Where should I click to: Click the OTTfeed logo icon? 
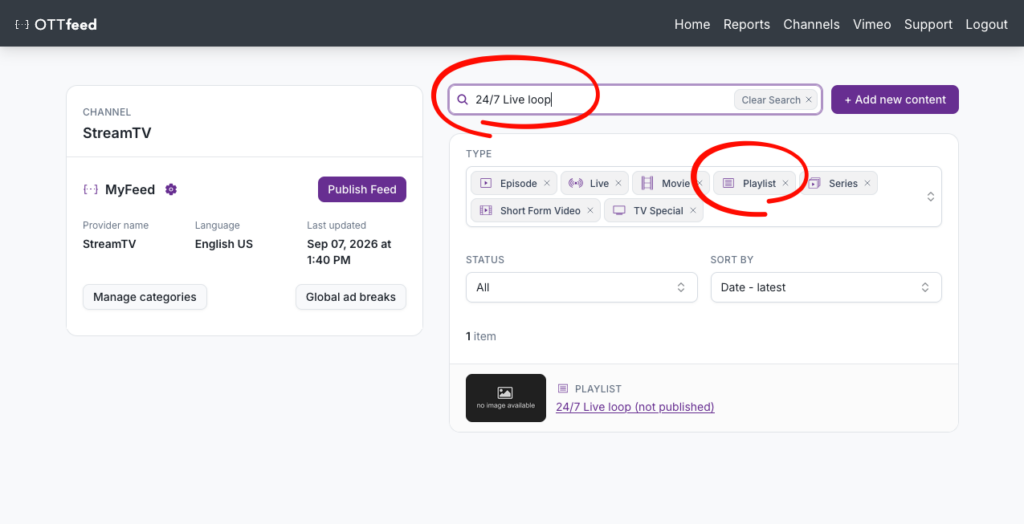(x=22, y=24)
